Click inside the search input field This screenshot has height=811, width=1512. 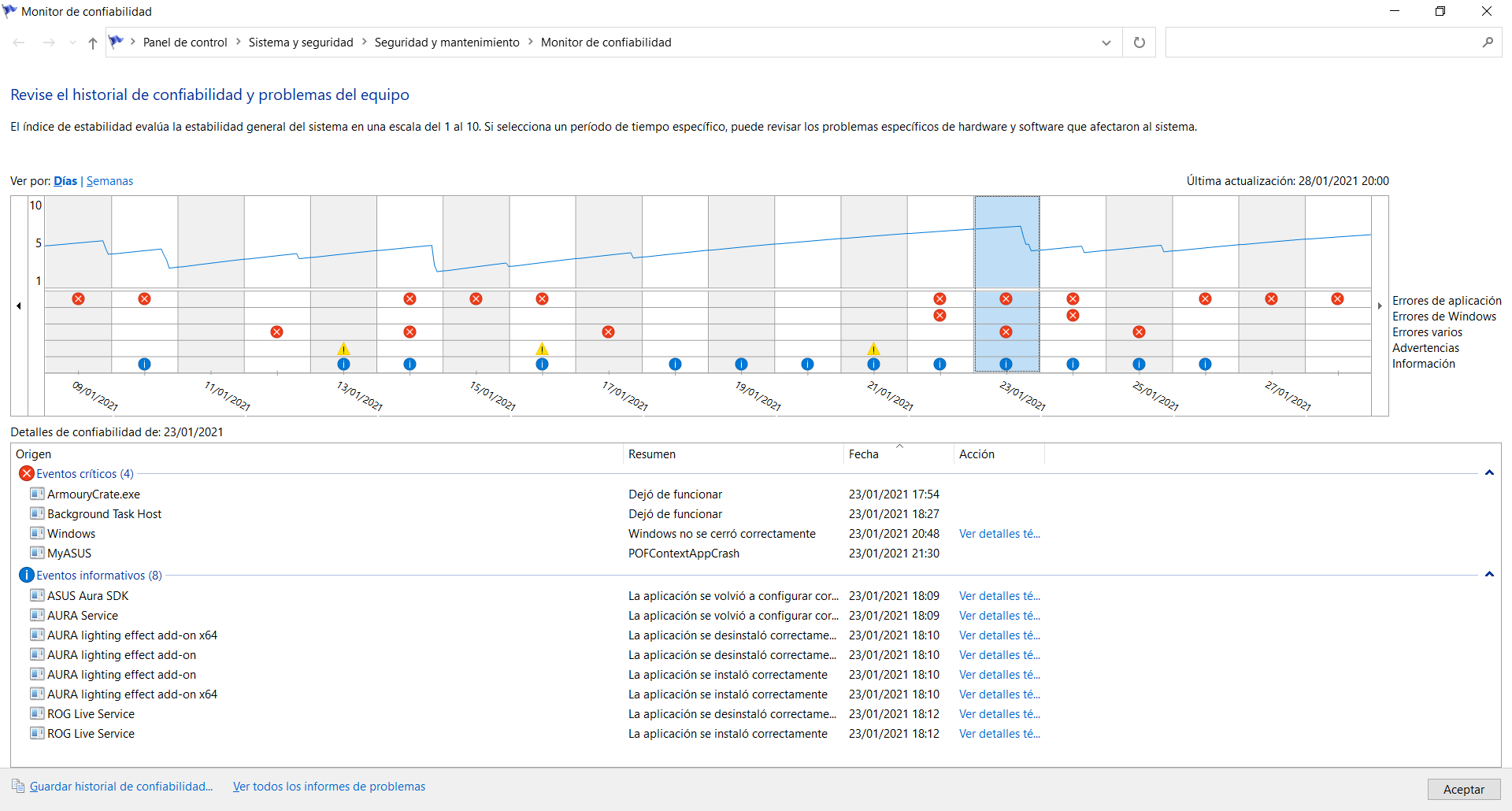pyautogui.click(x=1322, y=43)
